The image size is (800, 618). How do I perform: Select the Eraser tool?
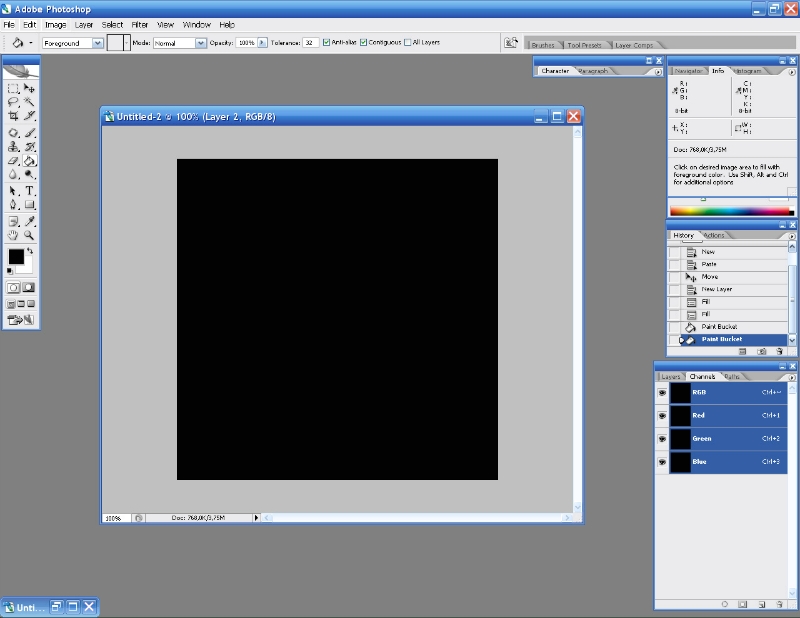point(14,160)
